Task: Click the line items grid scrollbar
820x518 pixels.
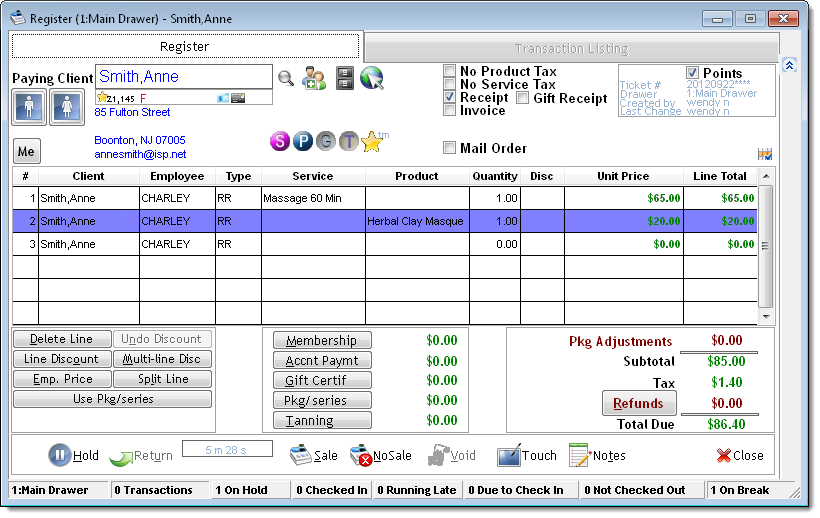Action: (766, 245)
